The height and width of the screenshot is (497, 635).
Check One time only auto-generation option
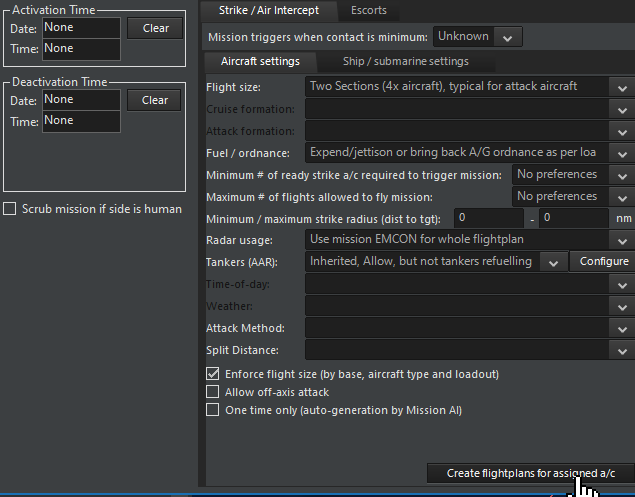click(212, 410)
